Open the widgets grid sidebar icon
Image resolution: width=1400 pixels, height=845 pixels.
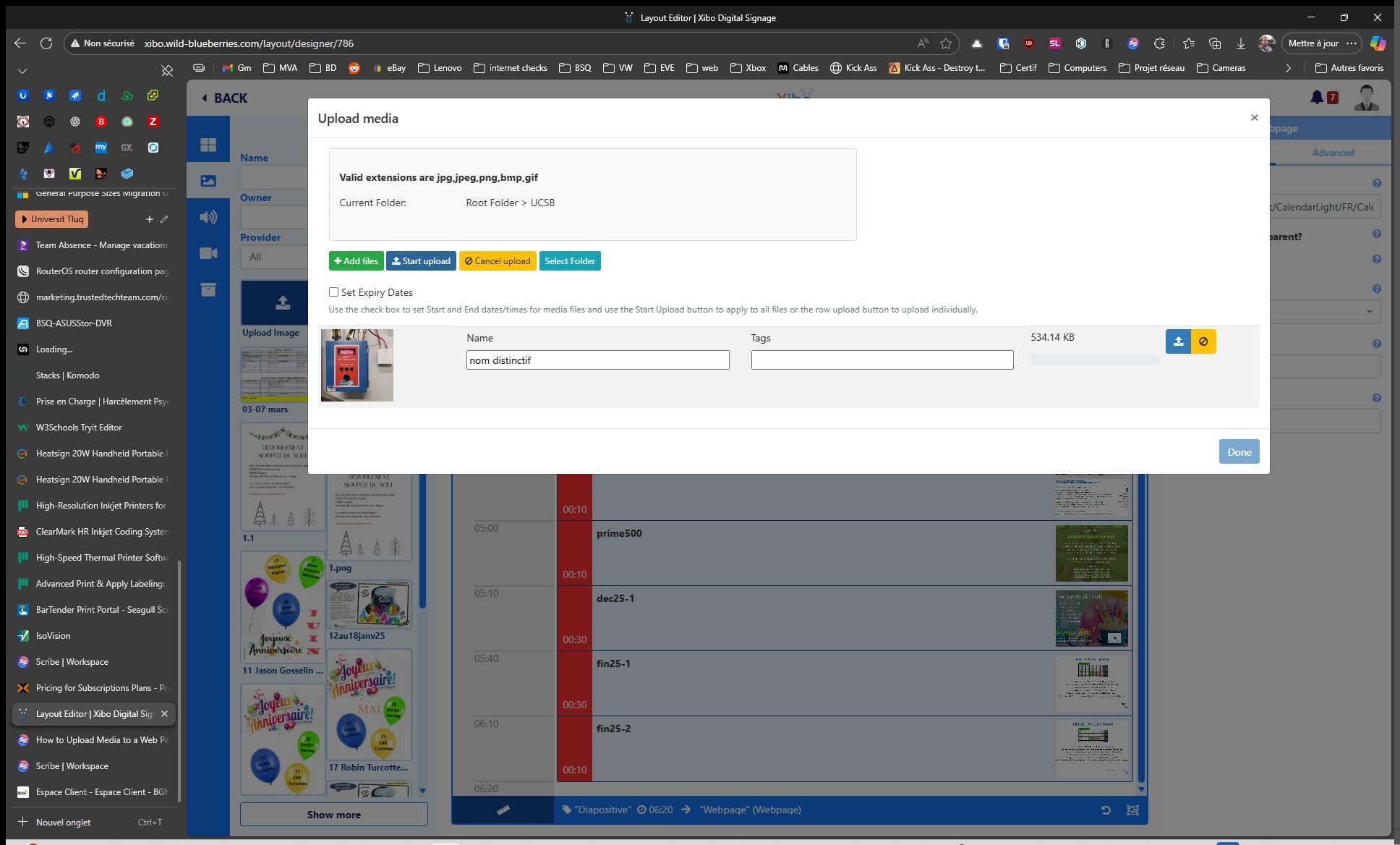(x=208, y=145)
